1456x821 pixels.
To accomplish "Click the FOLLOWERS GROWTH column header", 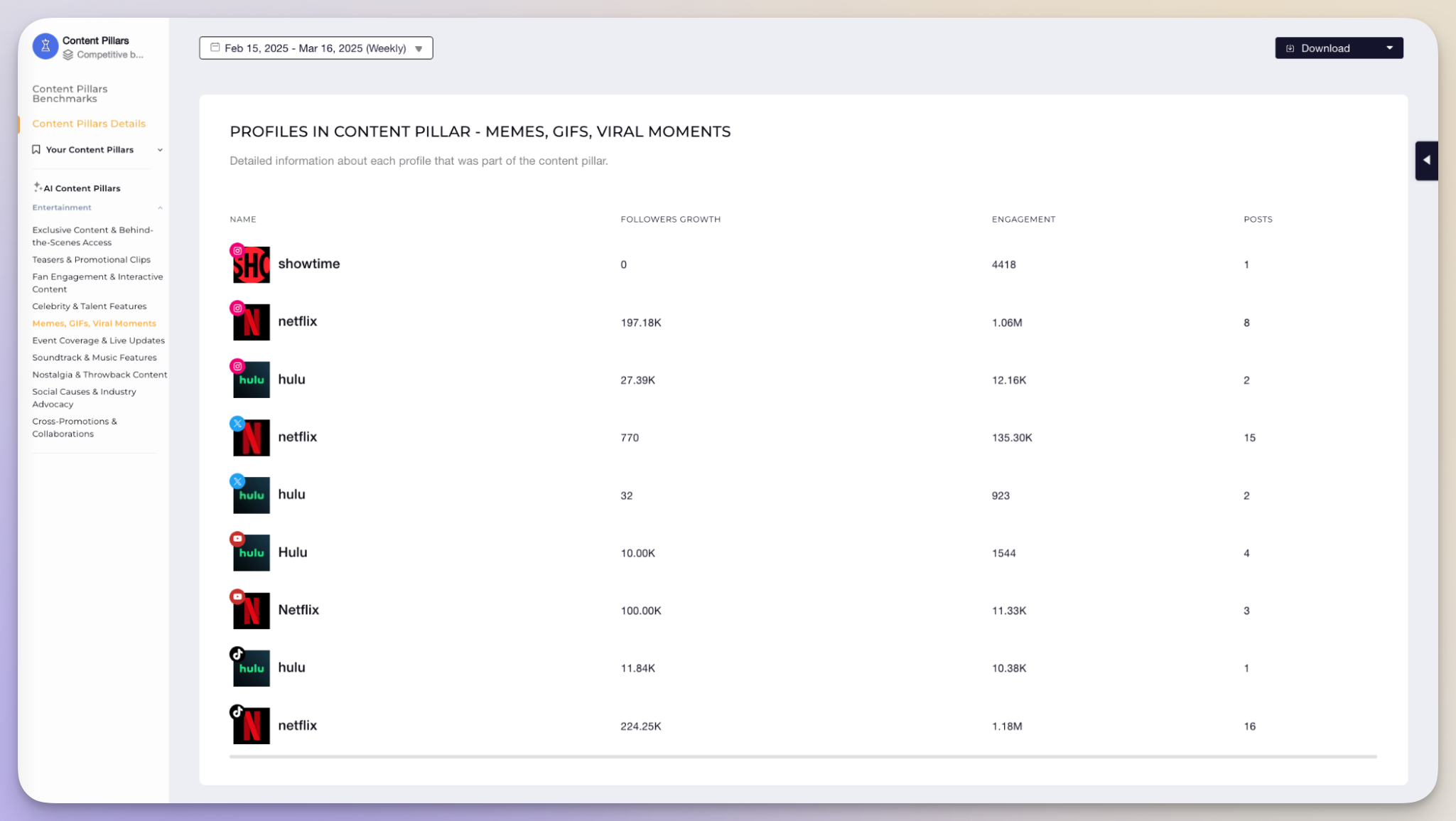I will point(671,220).
